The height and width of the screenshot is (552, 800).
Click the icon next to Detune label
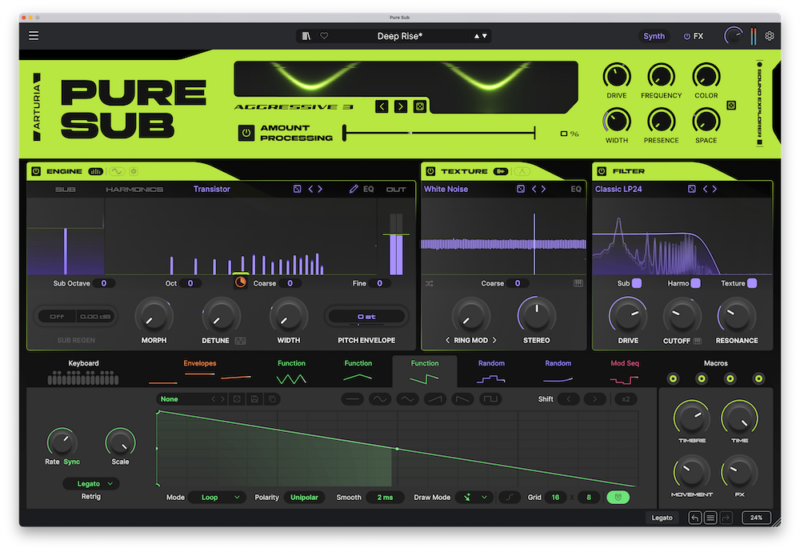(x=240, y=341)
